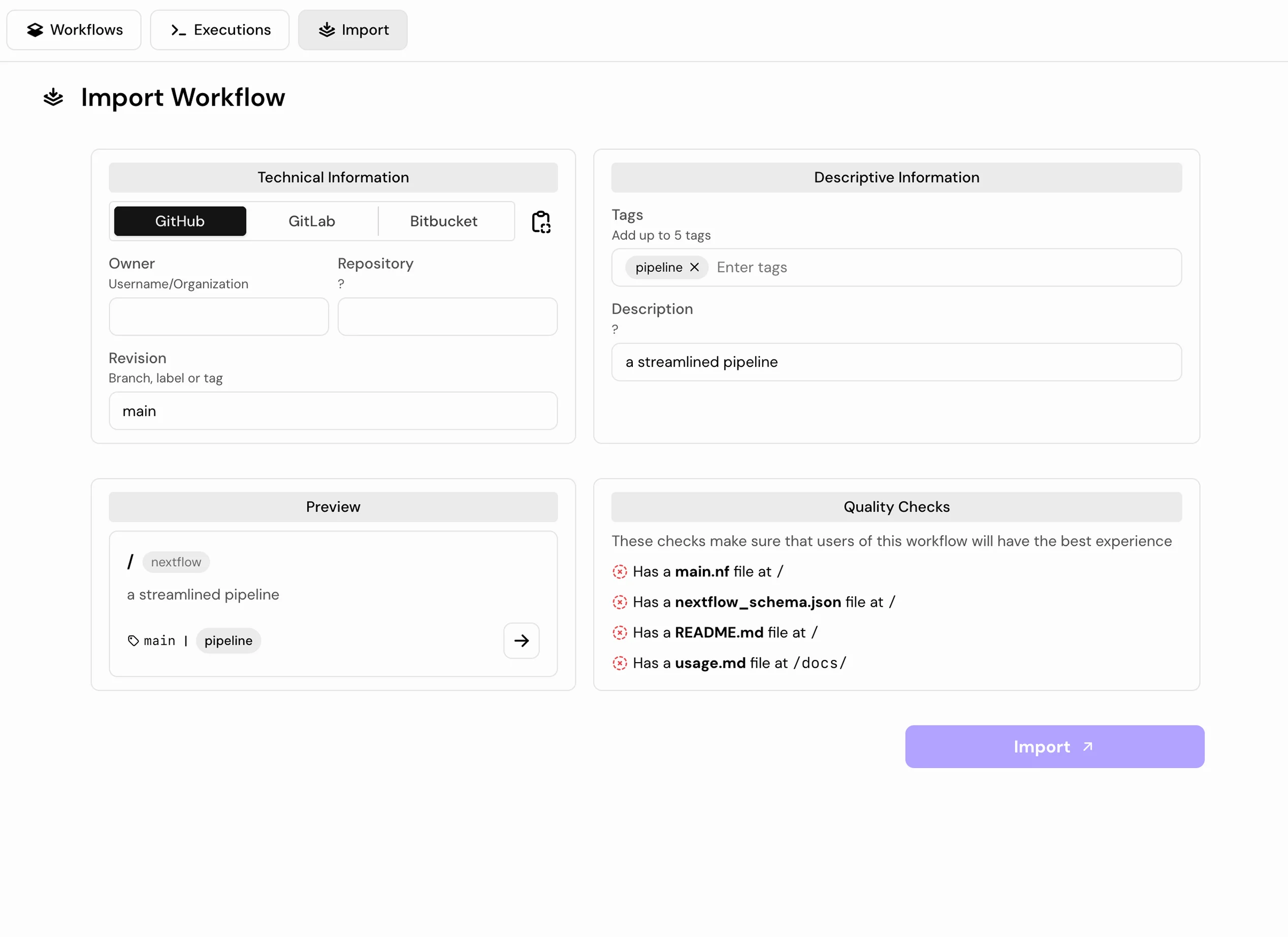This screenshot has width=1288, height=937.
Task: Click the 'Username/Organization' hint
Action: (178, 284)
